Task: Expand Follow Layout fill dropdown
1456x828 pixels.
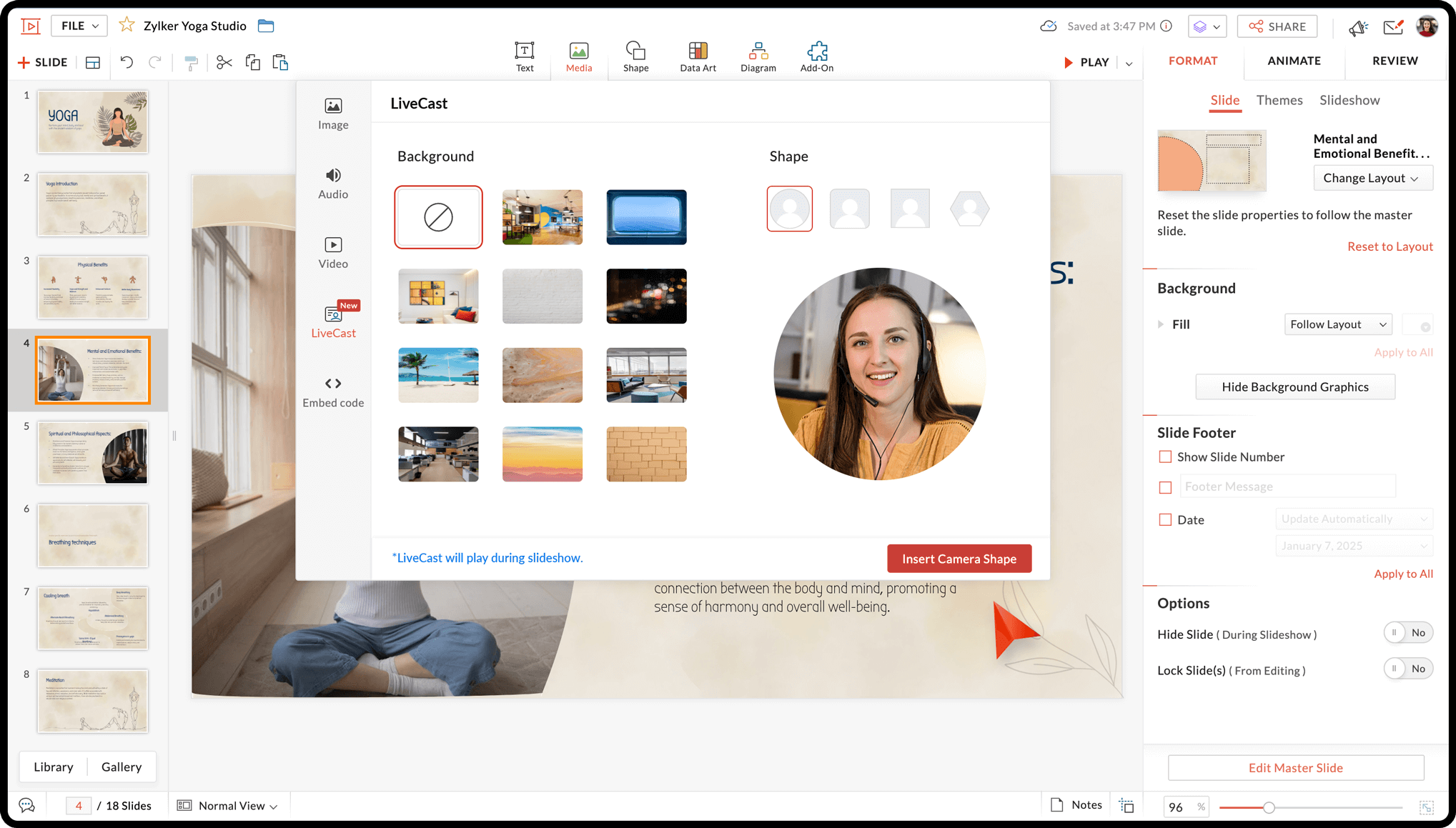Action: tap(1337, 324)
